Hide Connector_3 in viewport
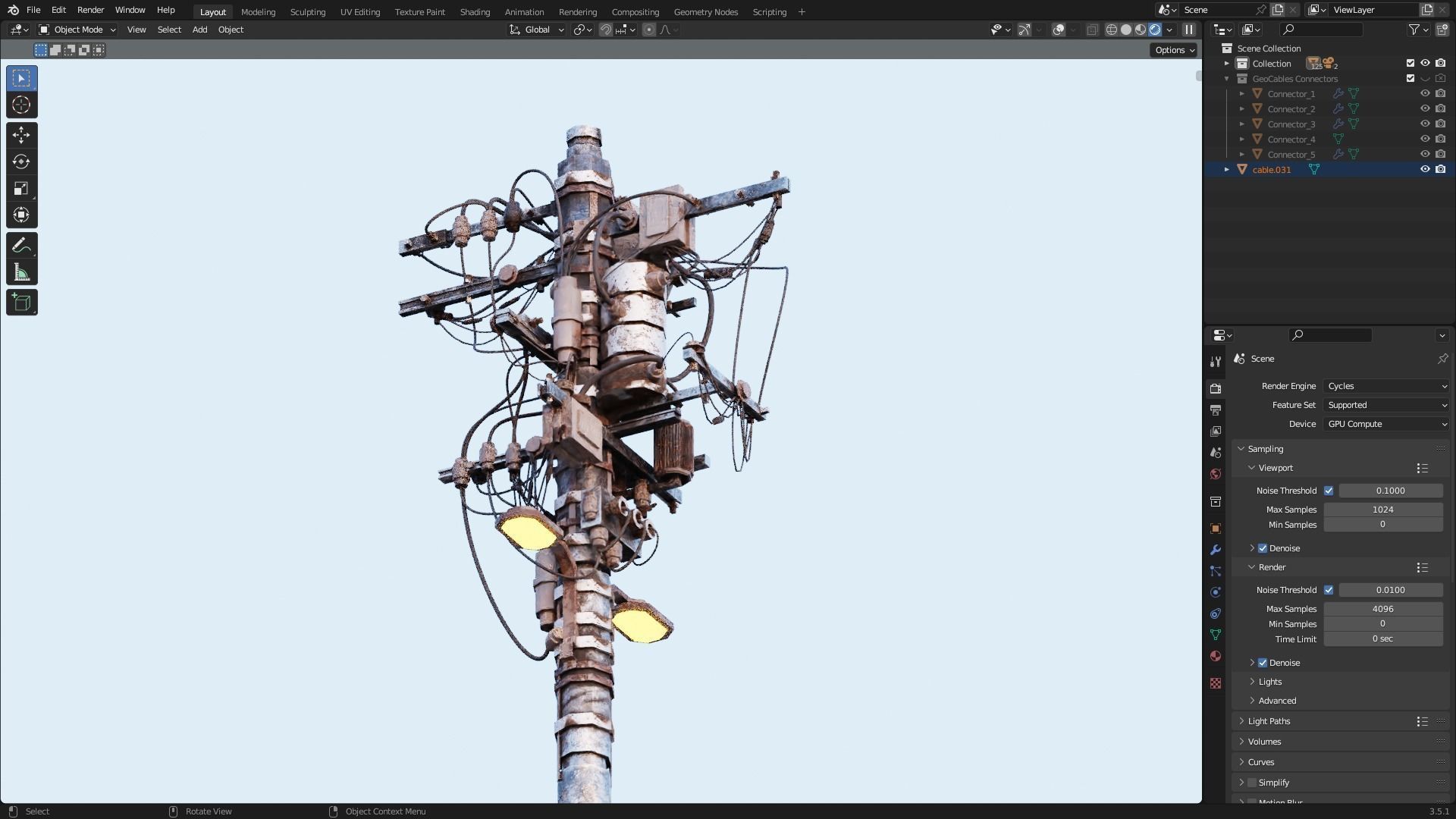This screenshot has height=819, width=1456. pos(1425,124)
